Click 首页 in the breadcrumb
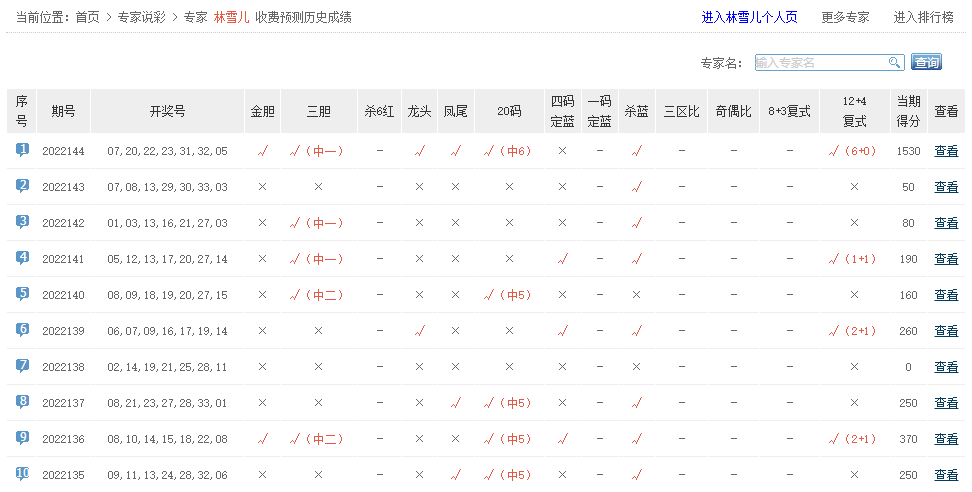The image size is (972, 492). click(88, 17)
